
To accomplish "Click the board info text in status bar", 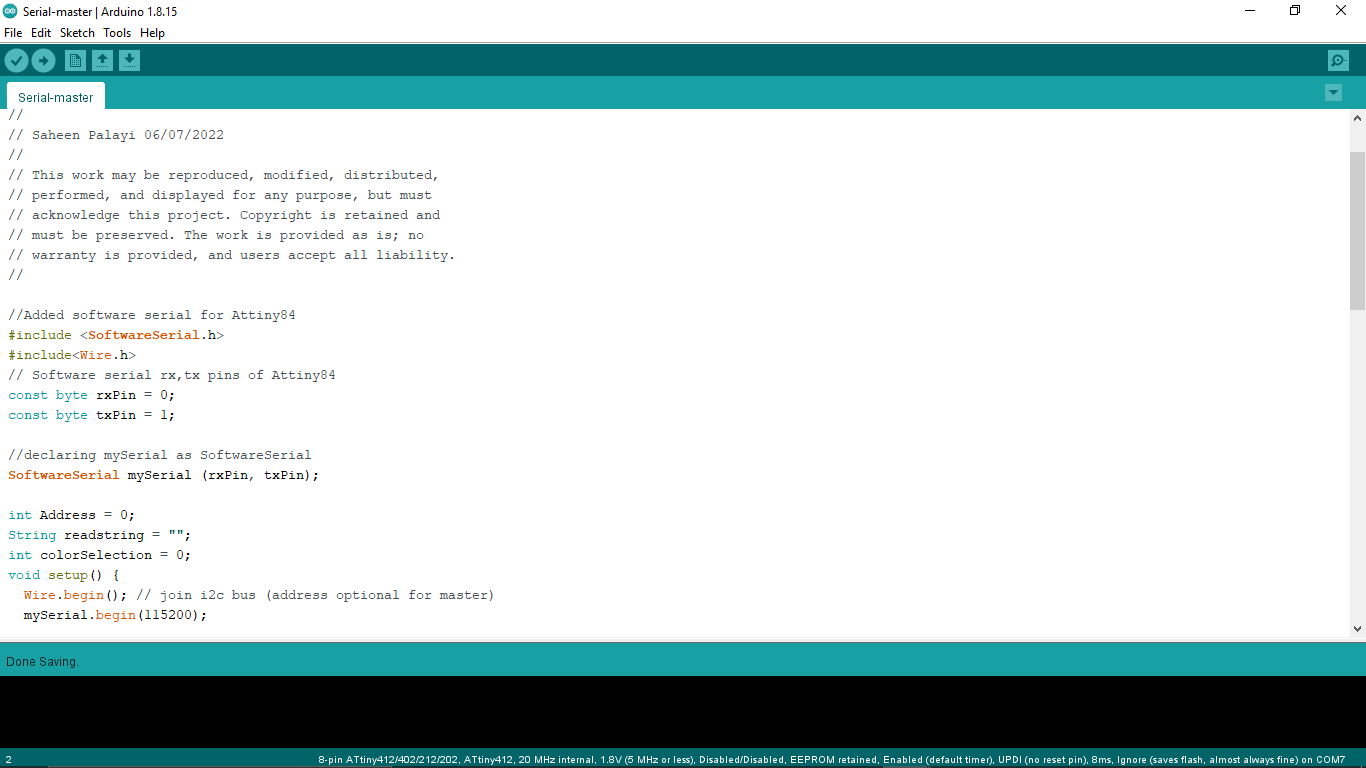I will [831, 760].
